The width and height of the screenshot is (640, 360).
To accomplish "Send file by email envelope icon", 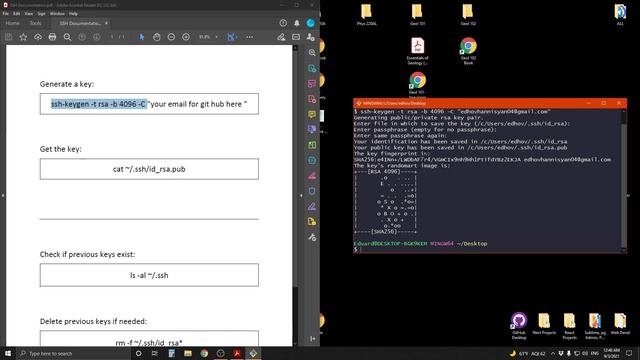I will point(296,37).
